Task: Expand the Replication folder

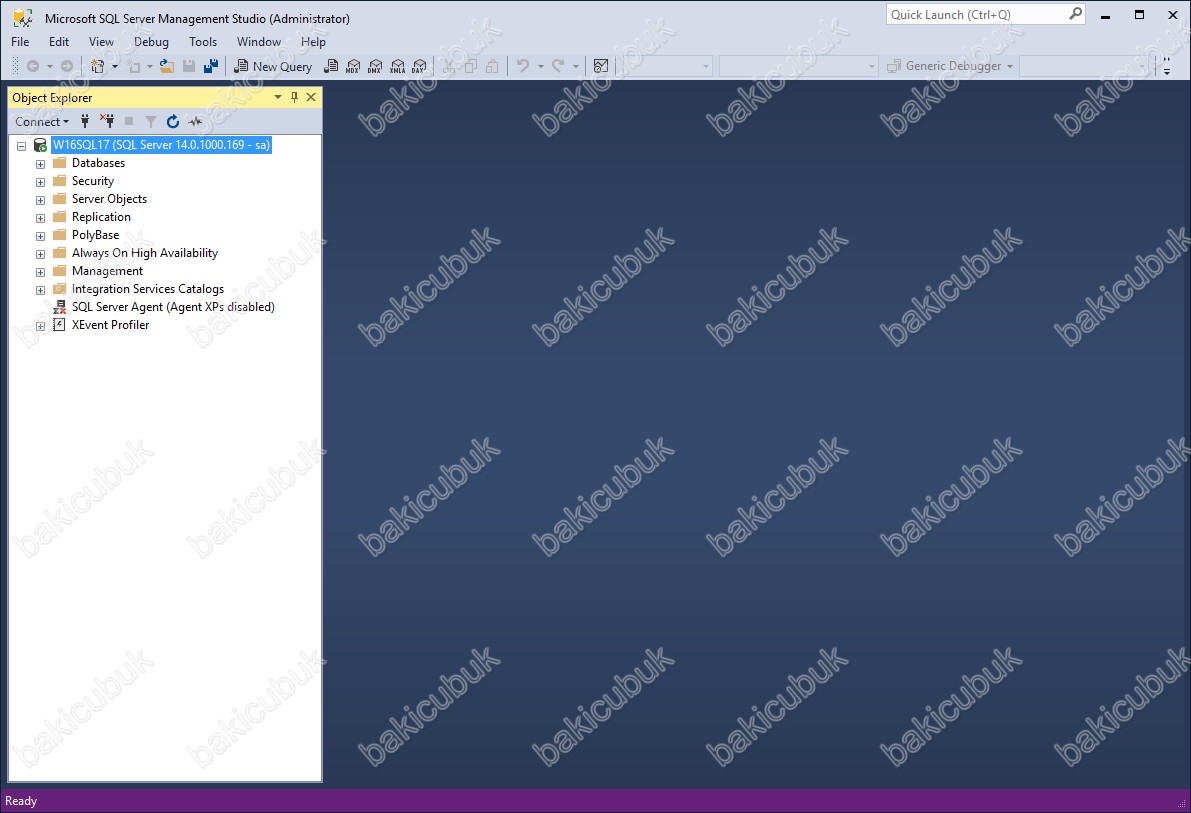Action: coord(40,218)
